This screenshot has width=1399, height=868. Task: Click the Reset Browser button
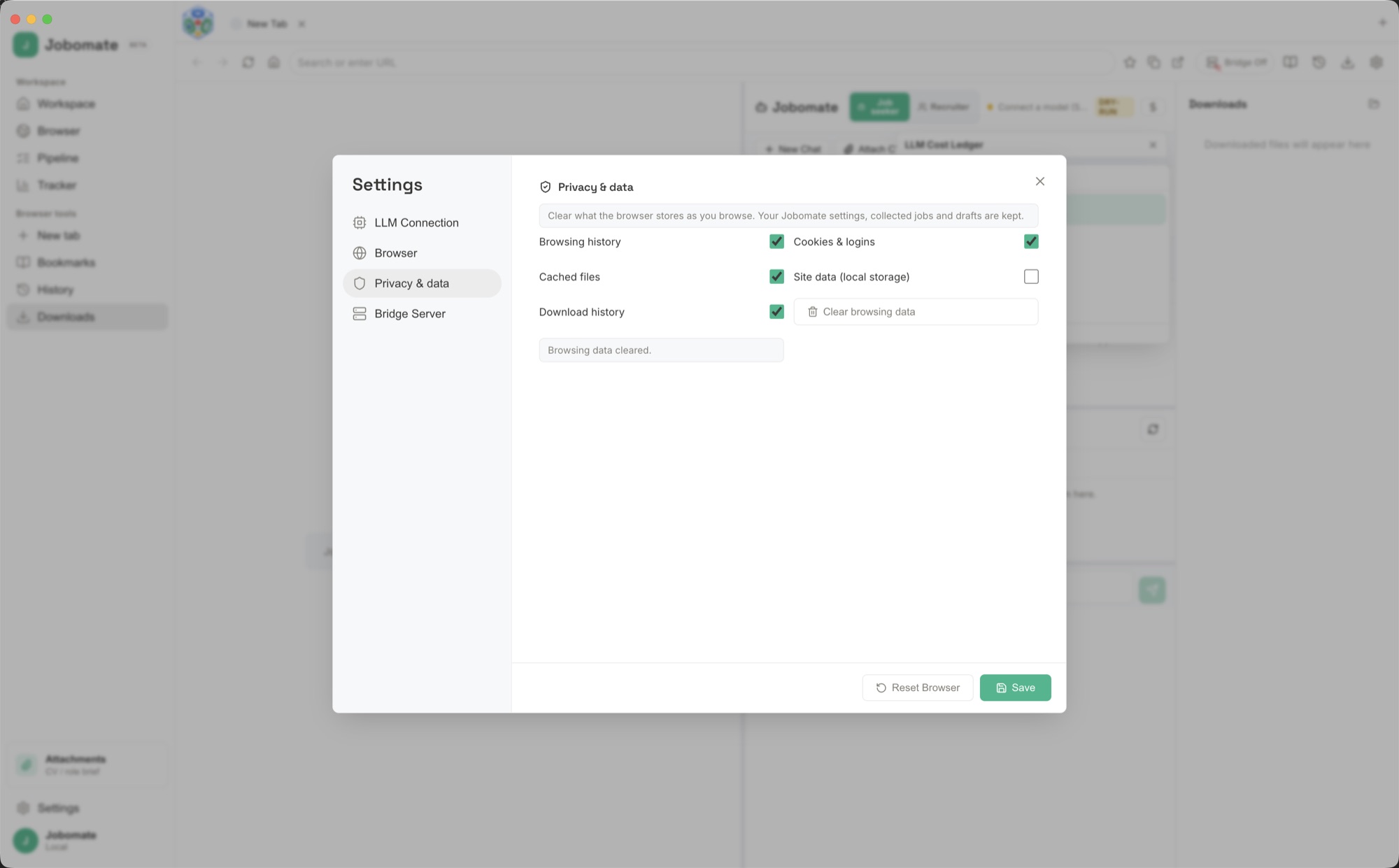point(917,688)
